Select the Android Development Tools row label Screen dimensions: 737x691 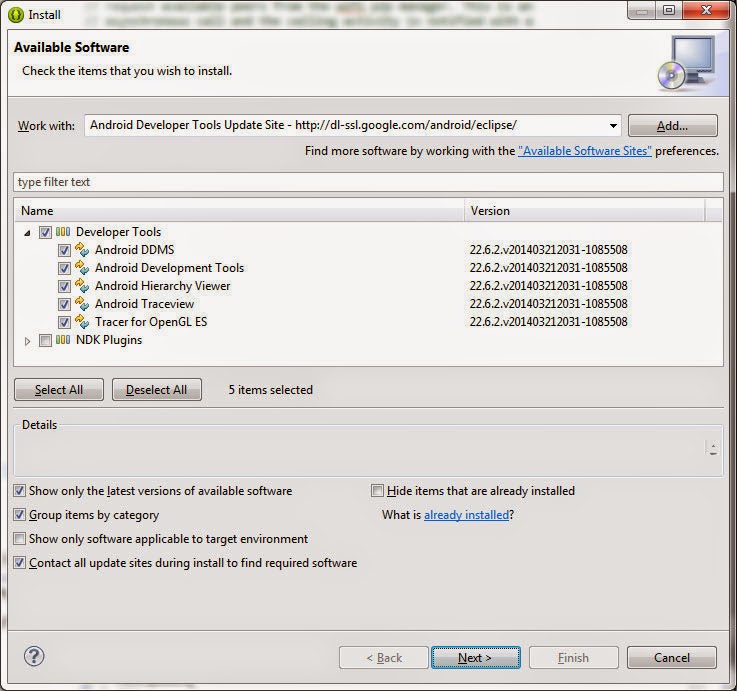point(169,268)
